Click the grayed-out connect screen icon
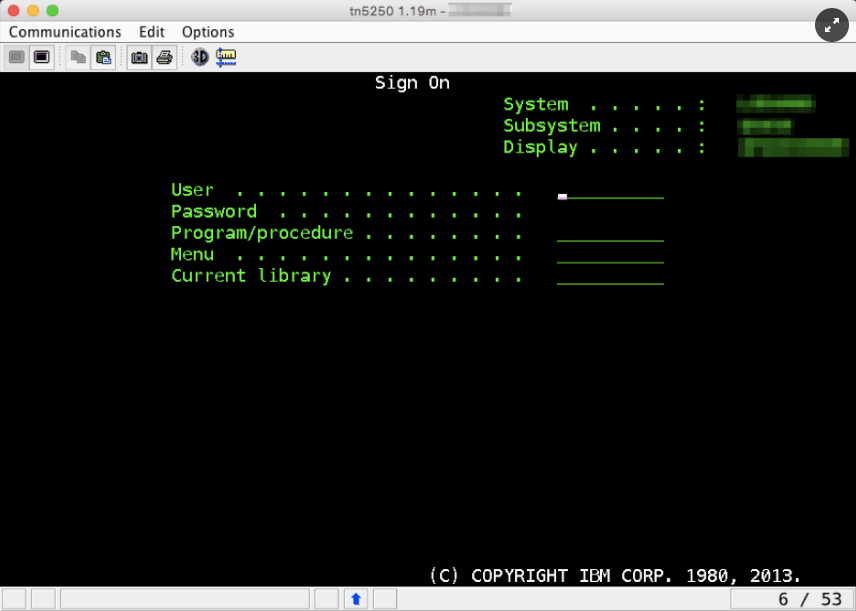The width and height of the screenshot is (856, 611). point(16,57)
